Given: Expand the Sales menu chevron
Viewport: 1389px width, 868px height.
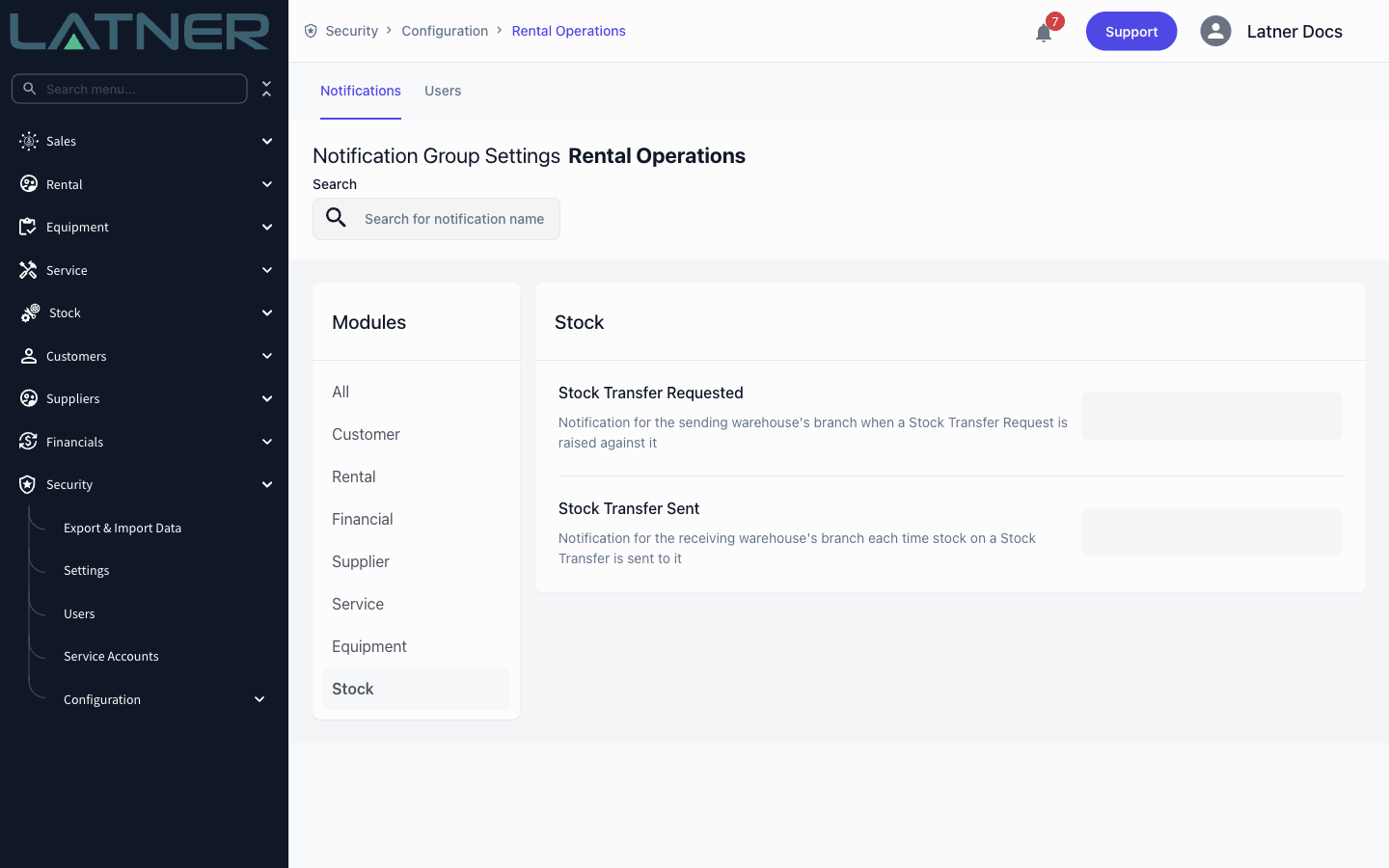Looking at the screenshot, I should click(267, 141).
